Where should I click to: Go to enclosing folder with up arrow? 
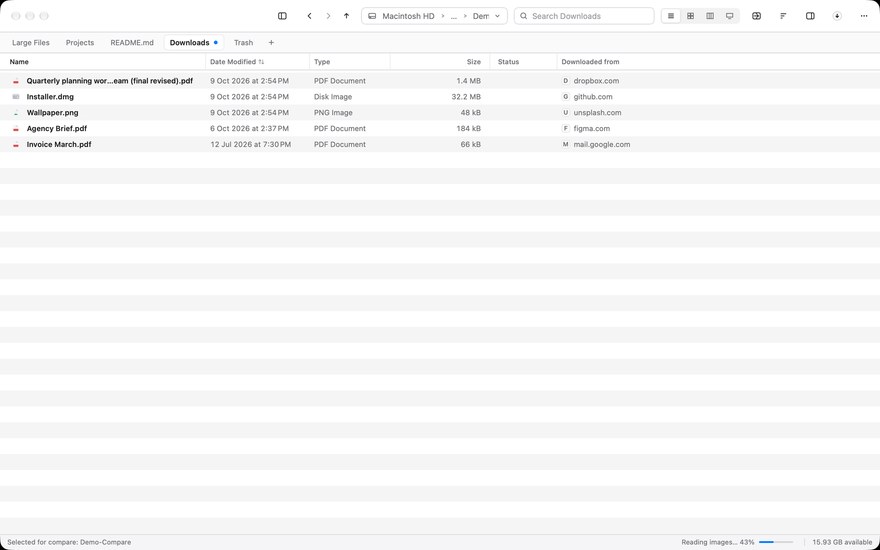click(x=346, y=16)
